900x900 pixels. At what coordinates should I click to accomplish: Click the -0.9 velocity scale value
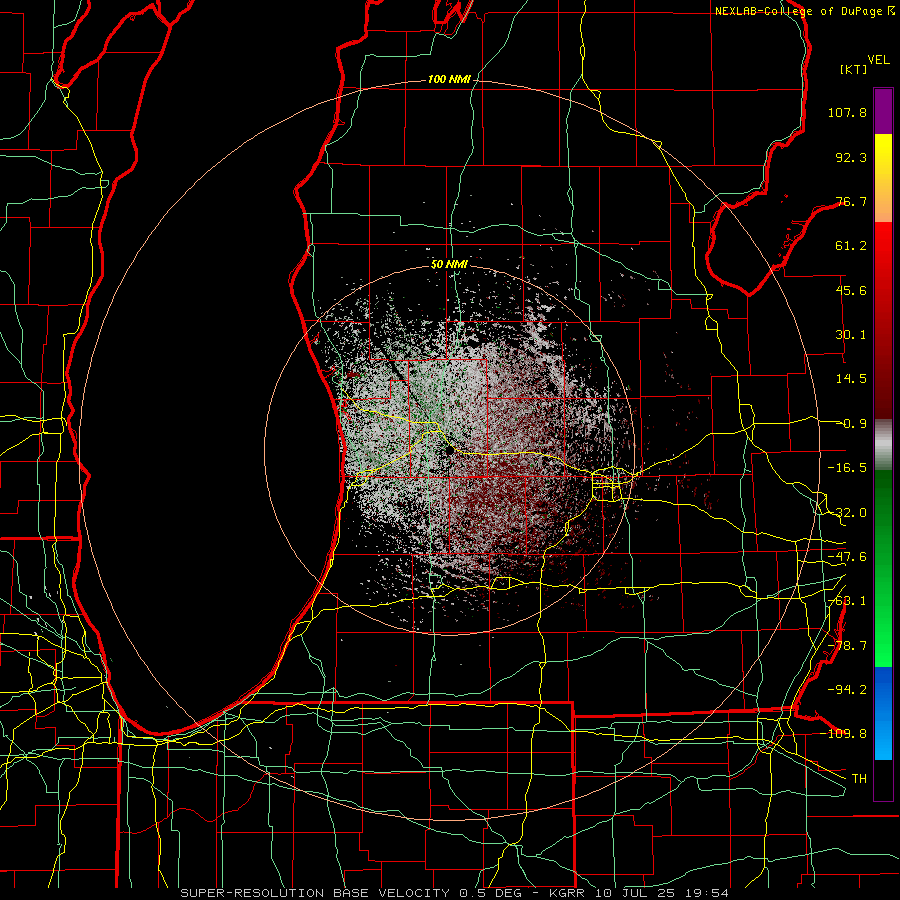pos(853,424)
